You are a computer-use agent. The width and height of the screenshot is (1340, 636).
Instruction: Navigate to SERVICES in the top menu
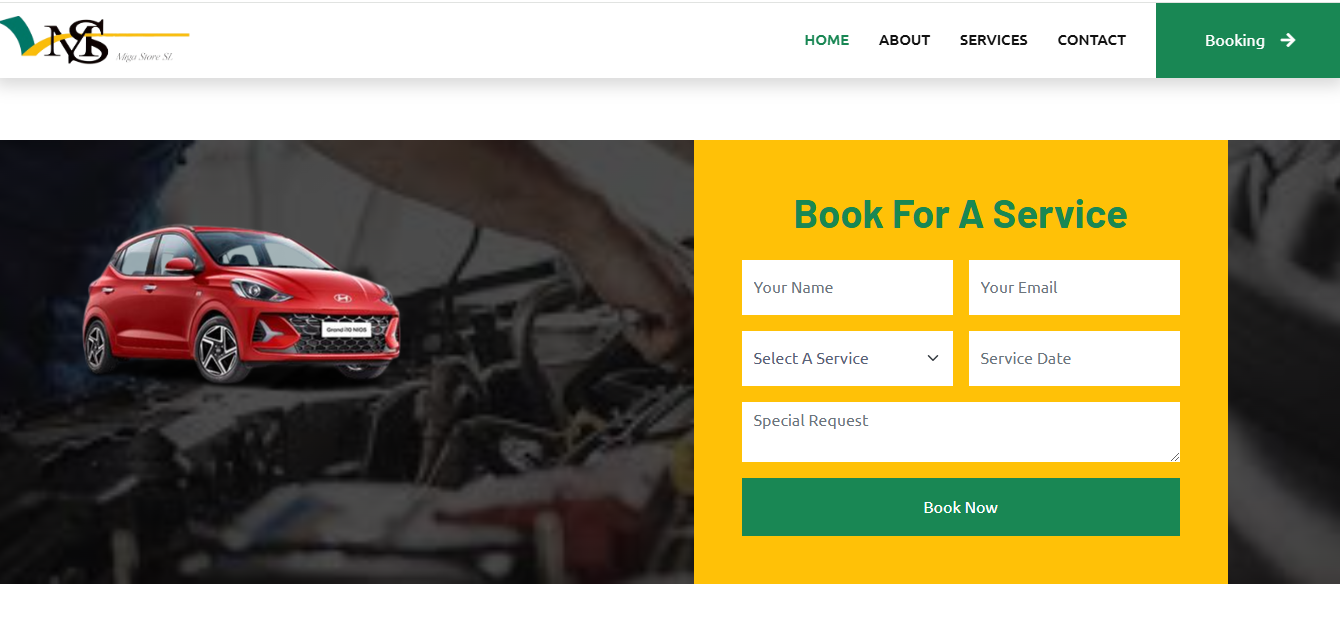click(994, 40)
